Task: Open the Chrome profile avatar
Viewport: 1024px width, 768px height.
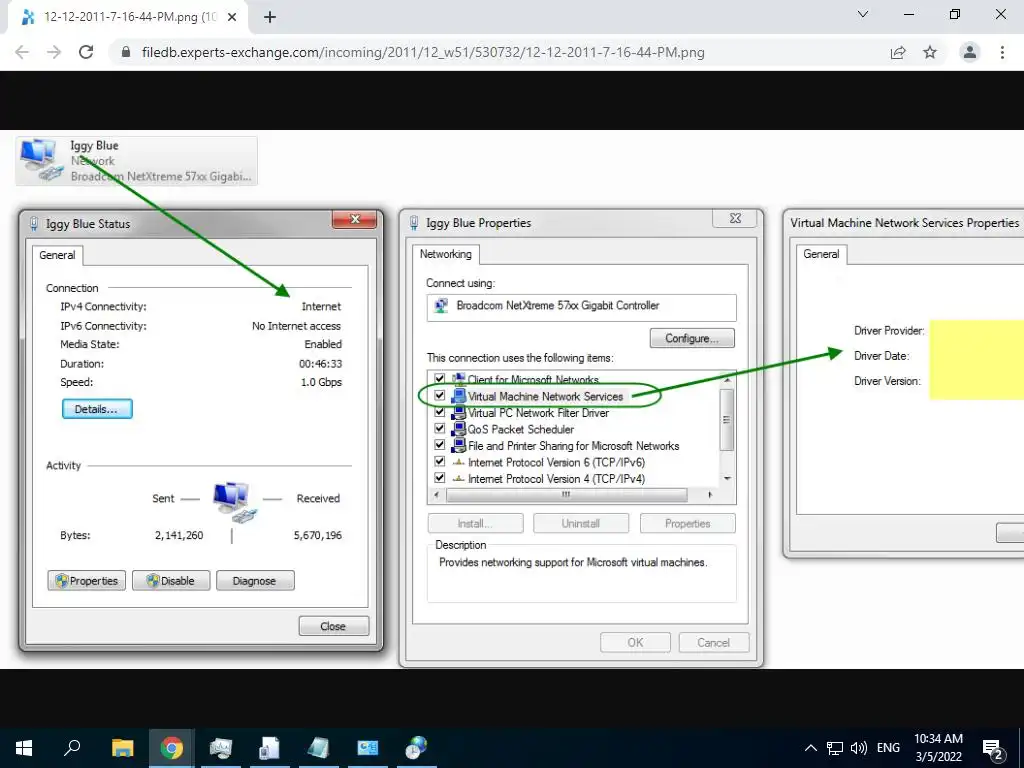Action: [x=970, y=52]
